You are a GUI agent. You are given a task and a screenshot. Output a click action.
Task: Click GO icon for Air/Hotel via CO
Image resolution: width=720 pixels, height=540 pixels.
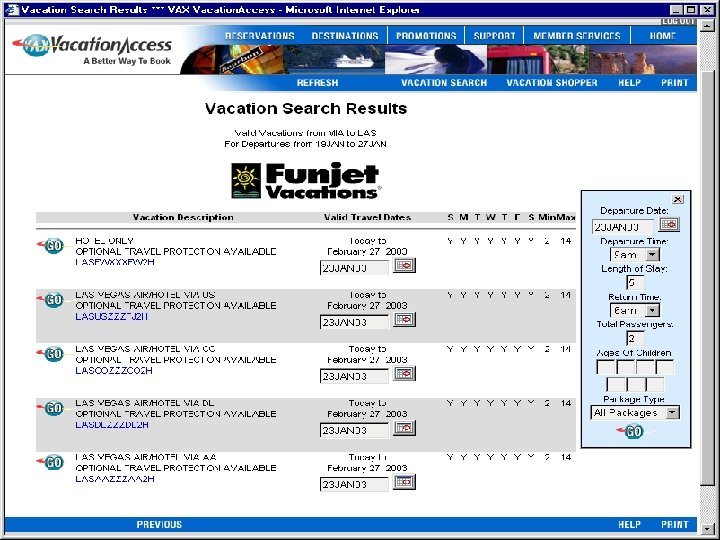pos(51,354)
